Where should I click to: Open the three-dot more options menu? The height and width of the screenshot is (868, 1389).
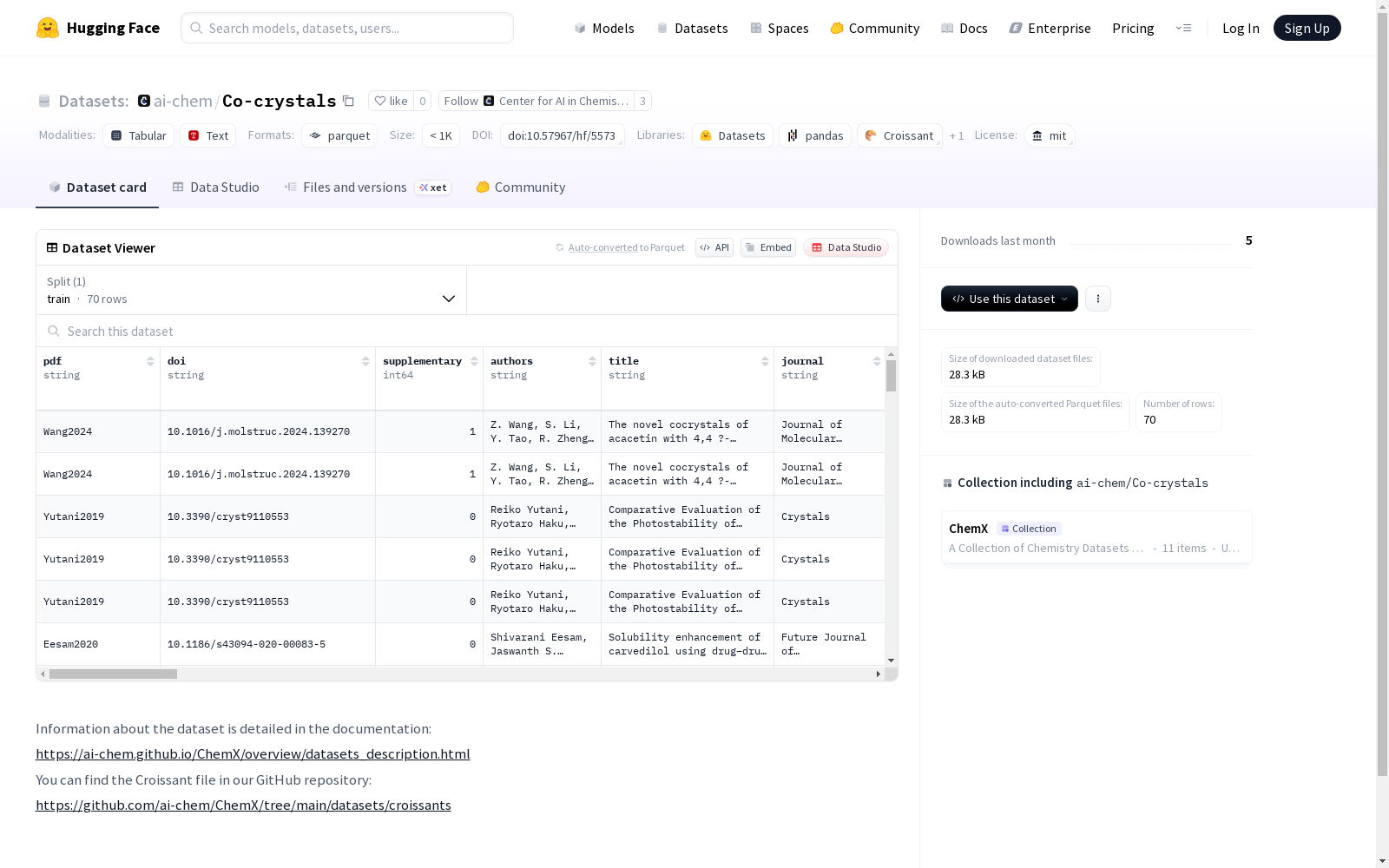click(1098, 299)
